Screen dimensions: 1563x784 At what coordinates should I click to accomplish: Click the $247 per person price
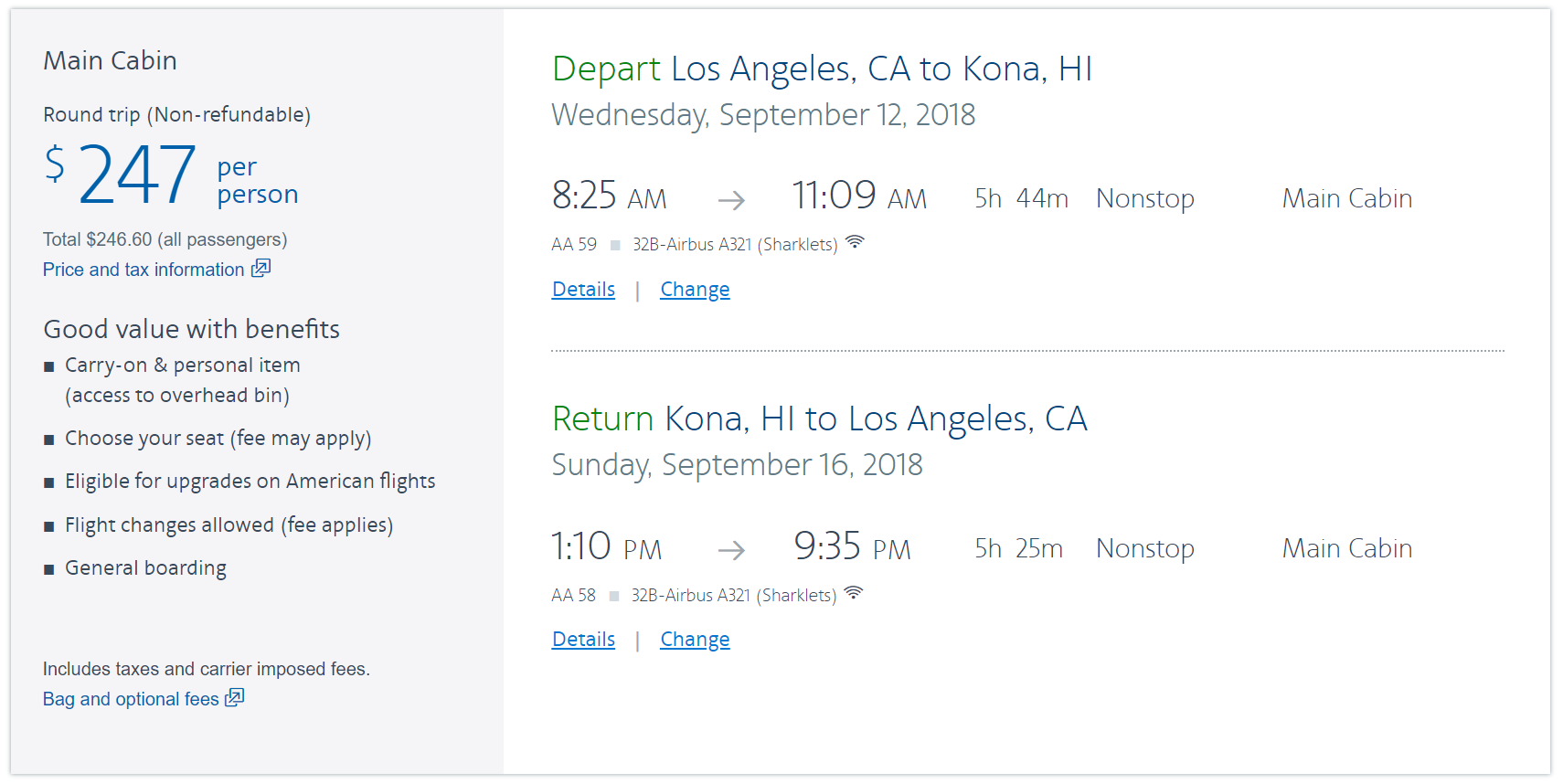[137, 174]
